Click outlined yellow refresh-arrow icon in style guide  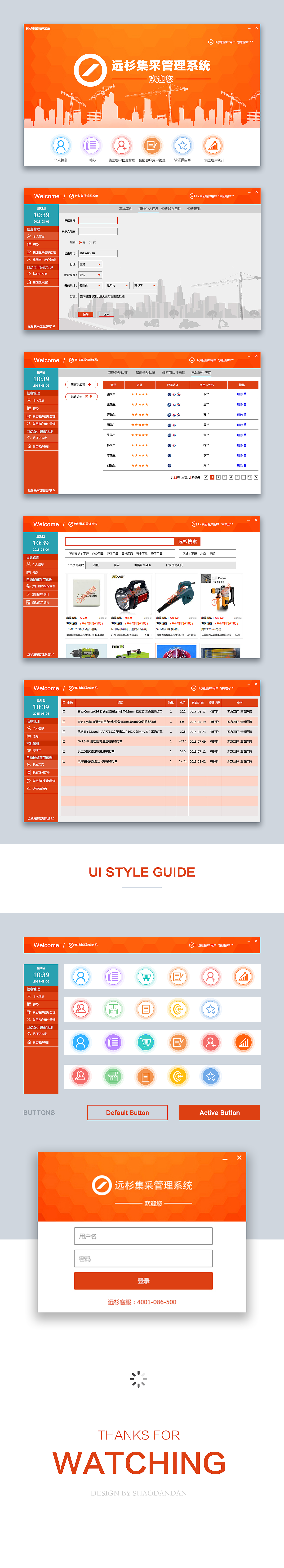[178, 1010]
